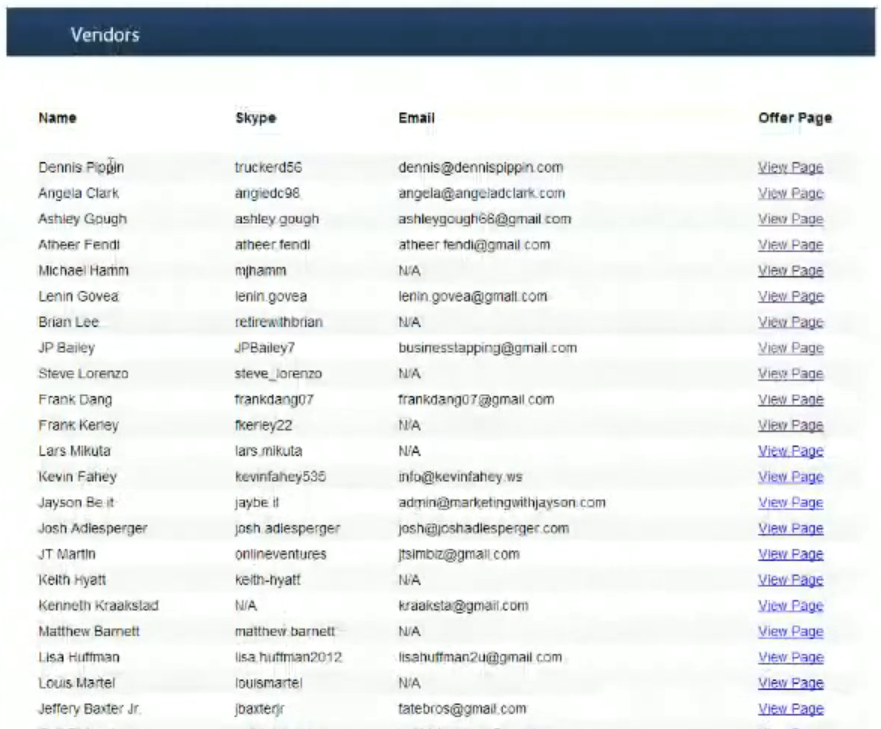Image resolution: width=881 pixels, height=729 pixels.
Task: Click Skype ID mjhamm
Action: [x=260, y=271]
